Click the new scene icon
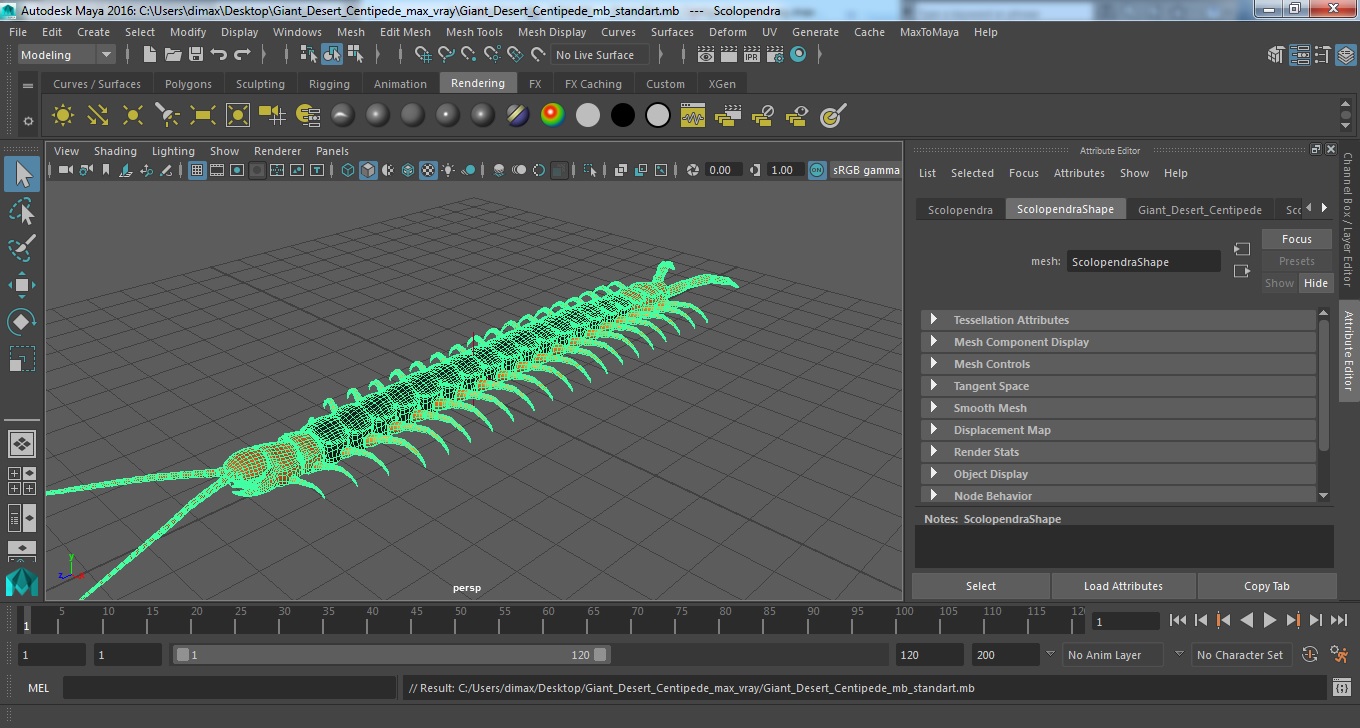This screenshot has height=728, width=1360. click(x=151, y=55)
